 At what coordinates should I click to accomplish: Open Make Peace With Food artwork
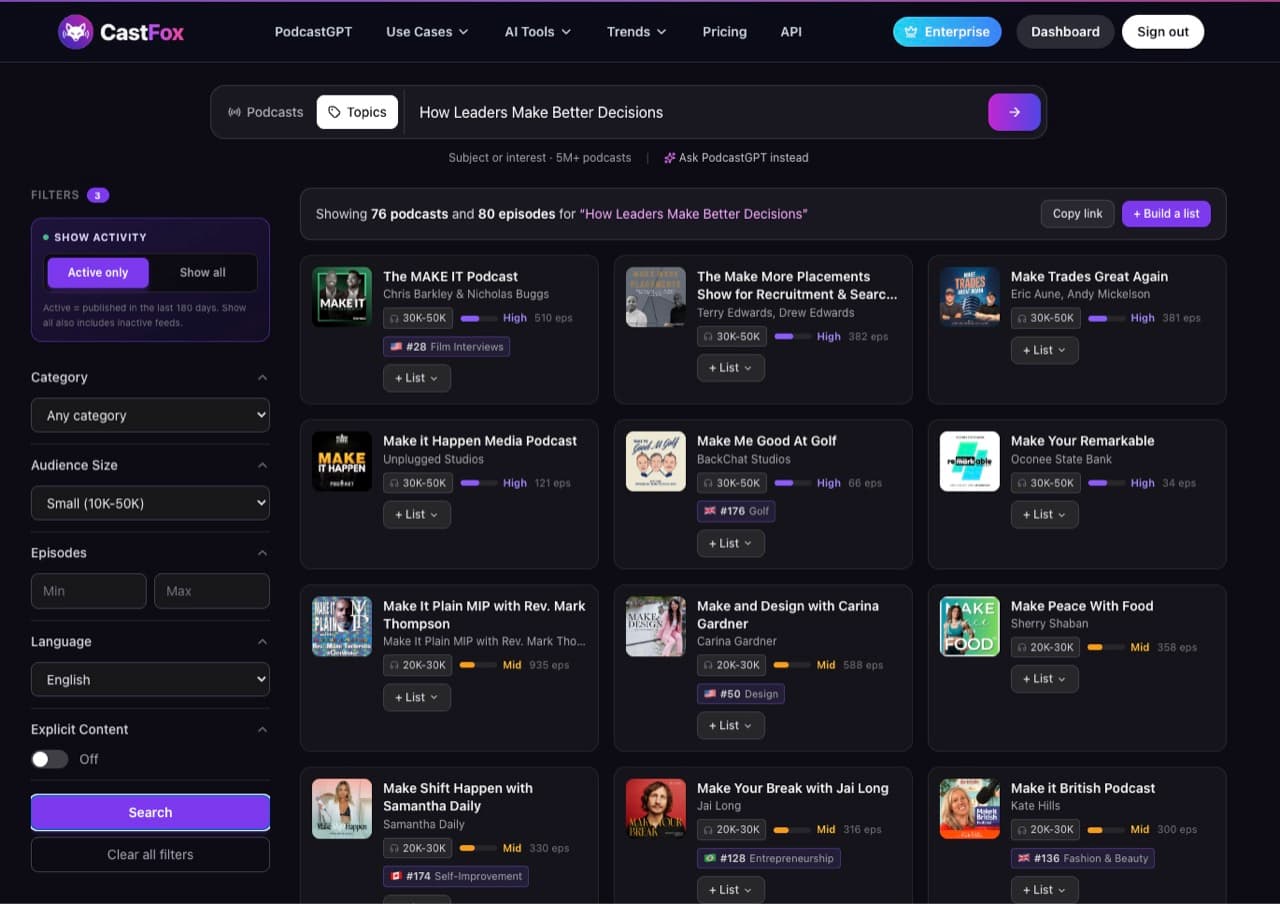tap(970, 626)
